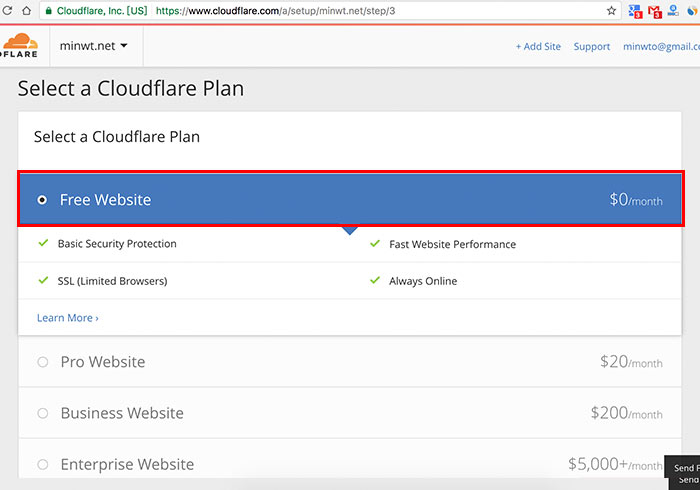Screen dimensions: 700x490
Task: Open Google Translate extension icon
Action: coord(635,11)
